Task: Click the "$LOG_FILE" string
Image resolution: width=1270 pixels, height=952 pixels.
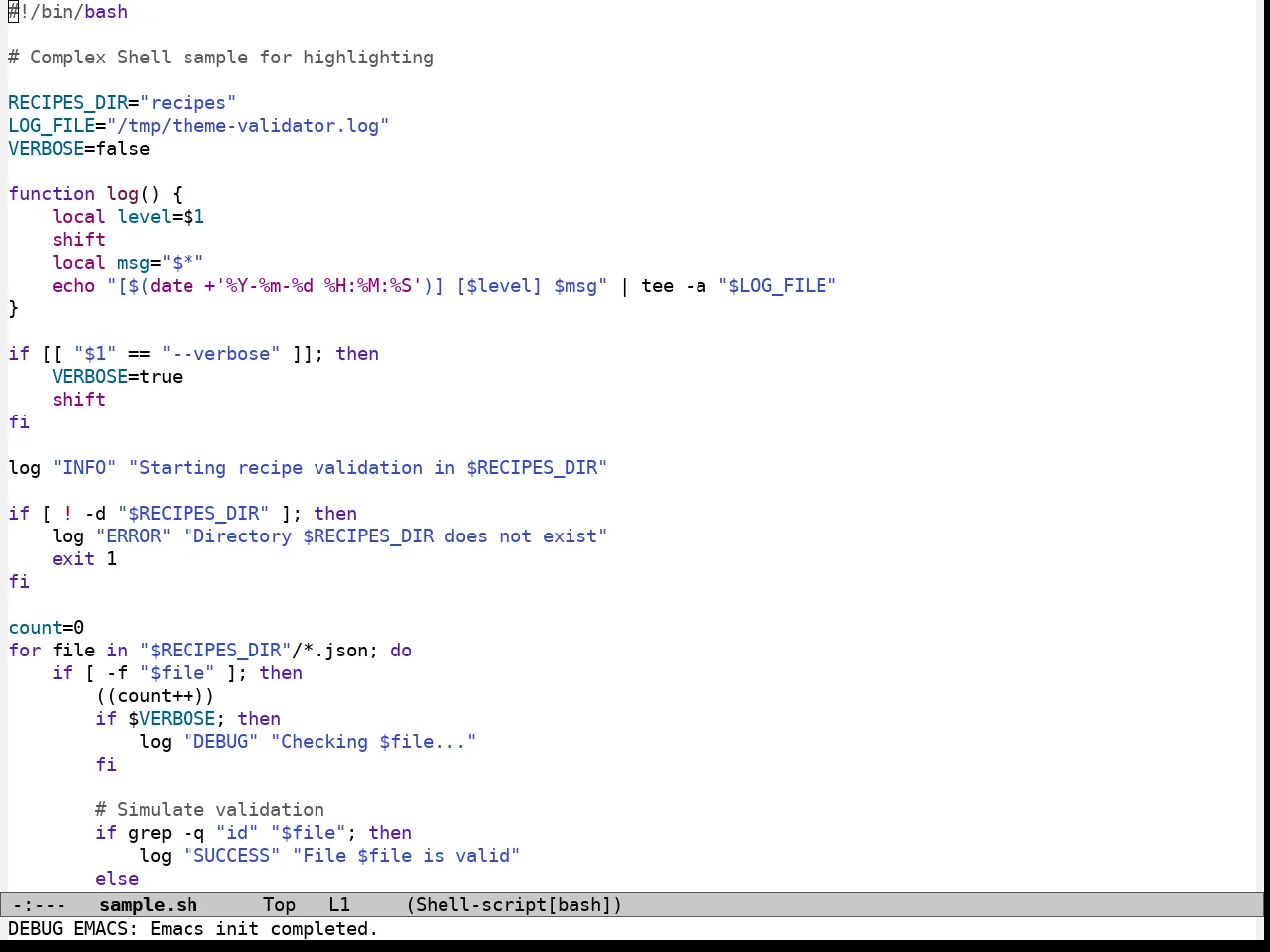Action: (x=778, y=286)
